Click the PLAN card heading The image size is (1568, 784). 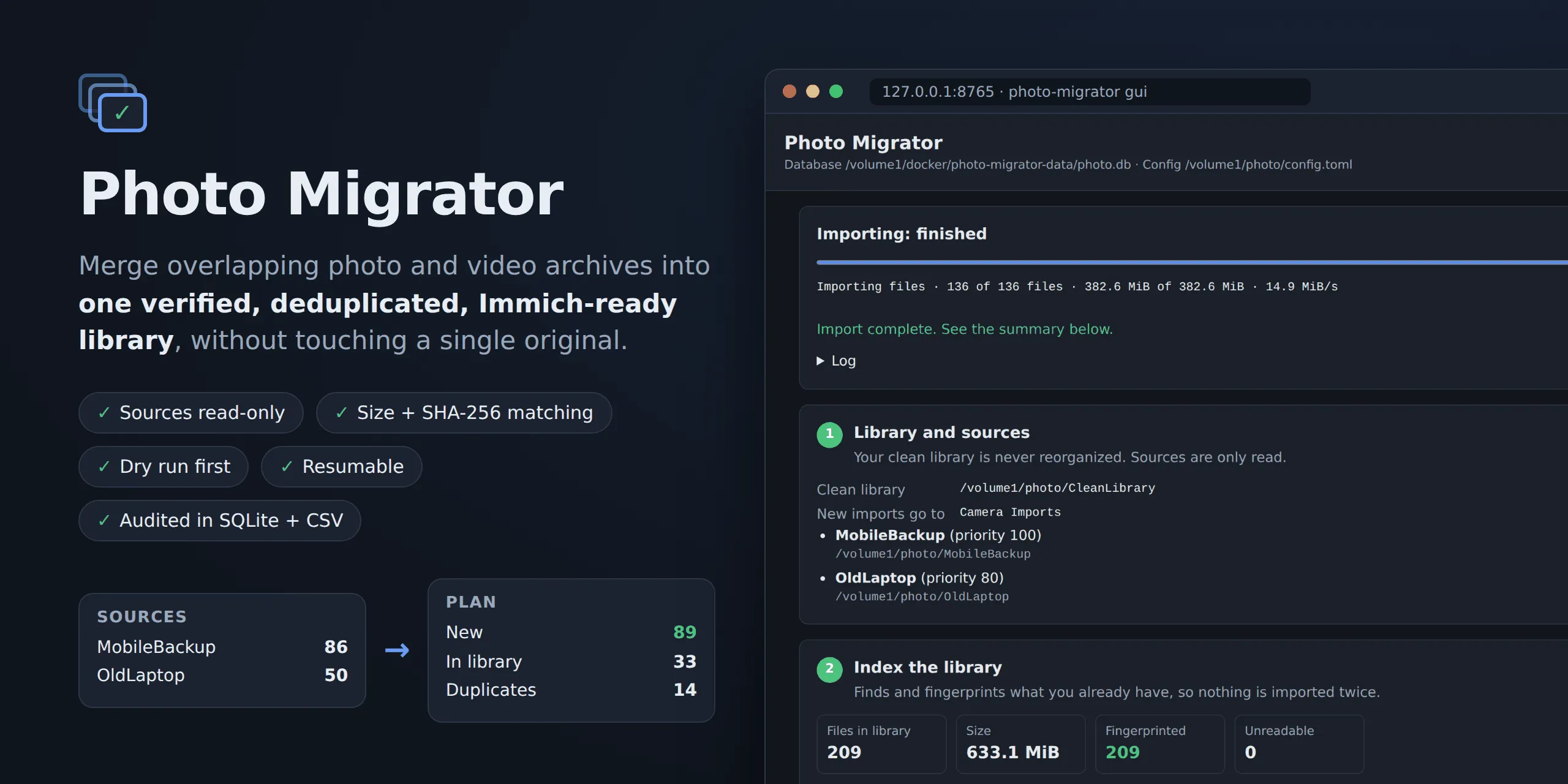pos(471,602)
